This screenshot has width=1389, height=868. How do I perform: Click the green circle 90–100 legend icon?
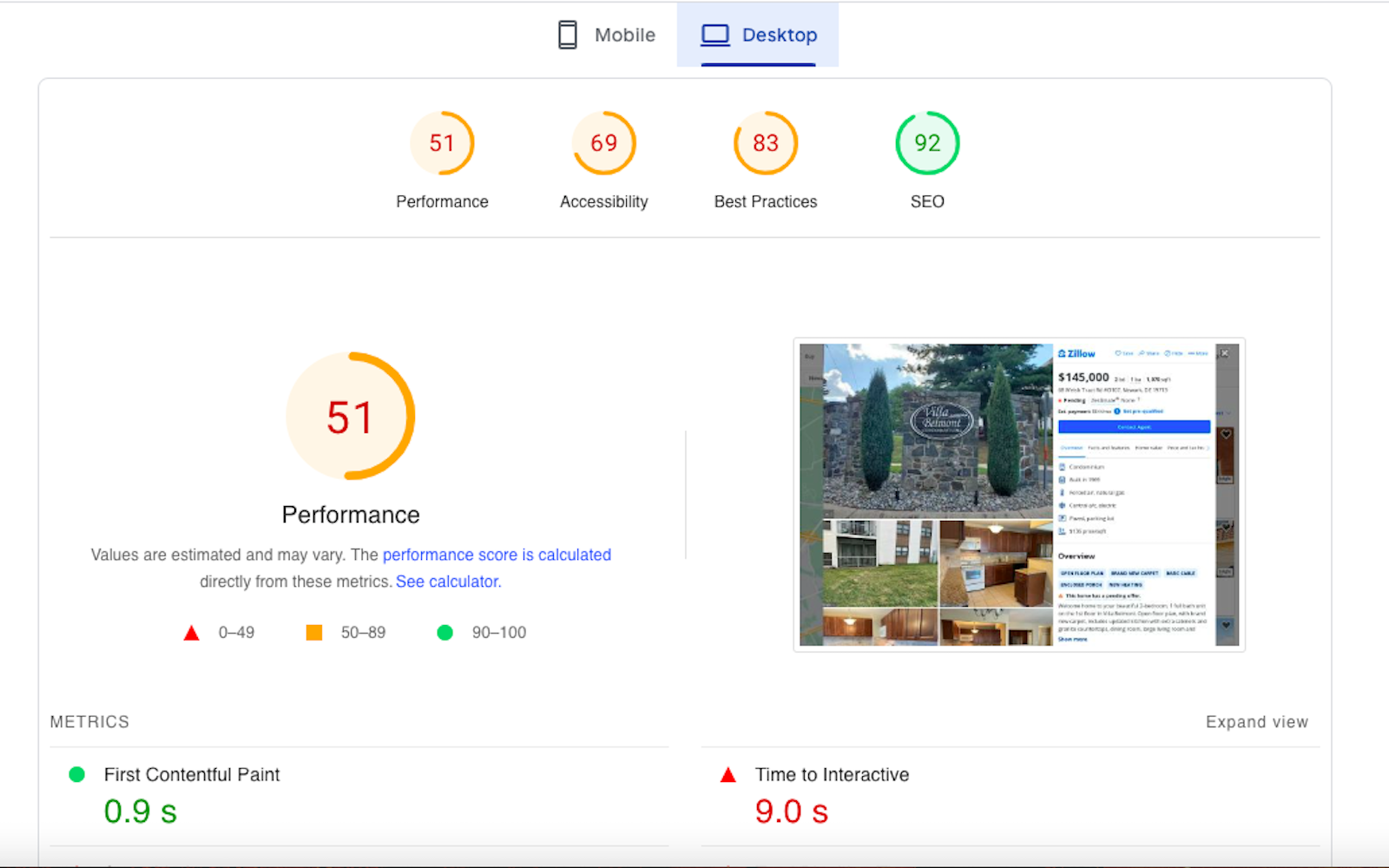pos(445,633)
